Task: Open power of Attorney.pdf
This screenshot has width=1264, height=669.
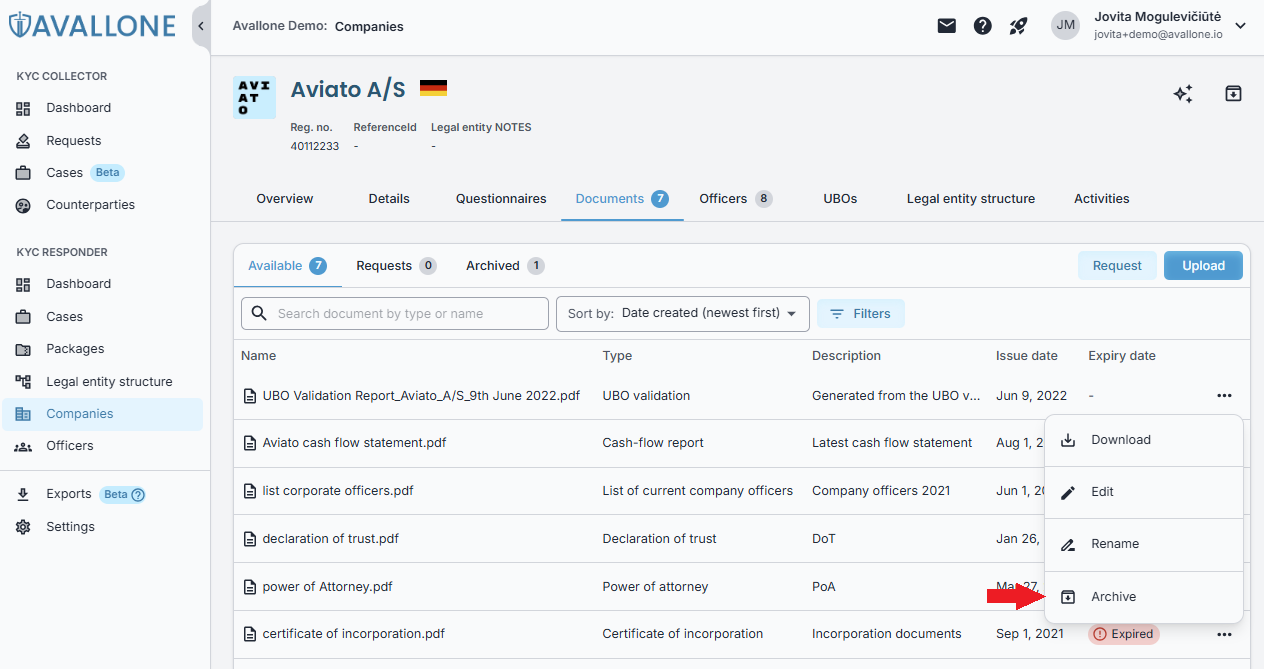Action: point(327,587)
